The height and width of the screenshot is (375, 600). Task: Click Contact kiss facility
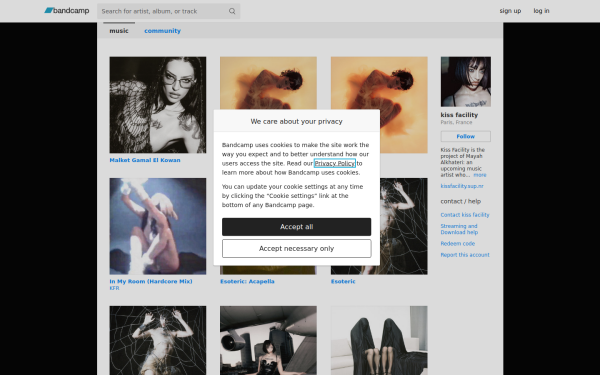(x=465, y=215)
